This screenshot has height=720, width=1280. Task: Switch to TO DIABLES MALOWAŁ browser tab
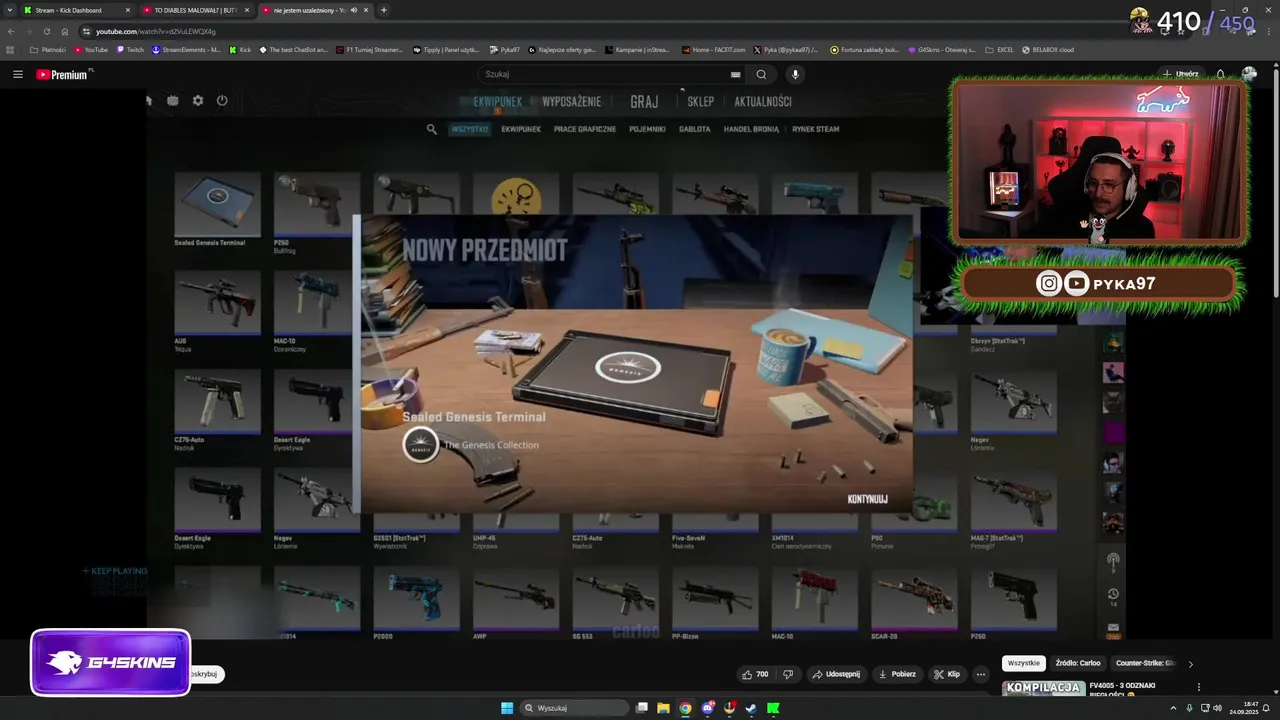click(194, 10)
